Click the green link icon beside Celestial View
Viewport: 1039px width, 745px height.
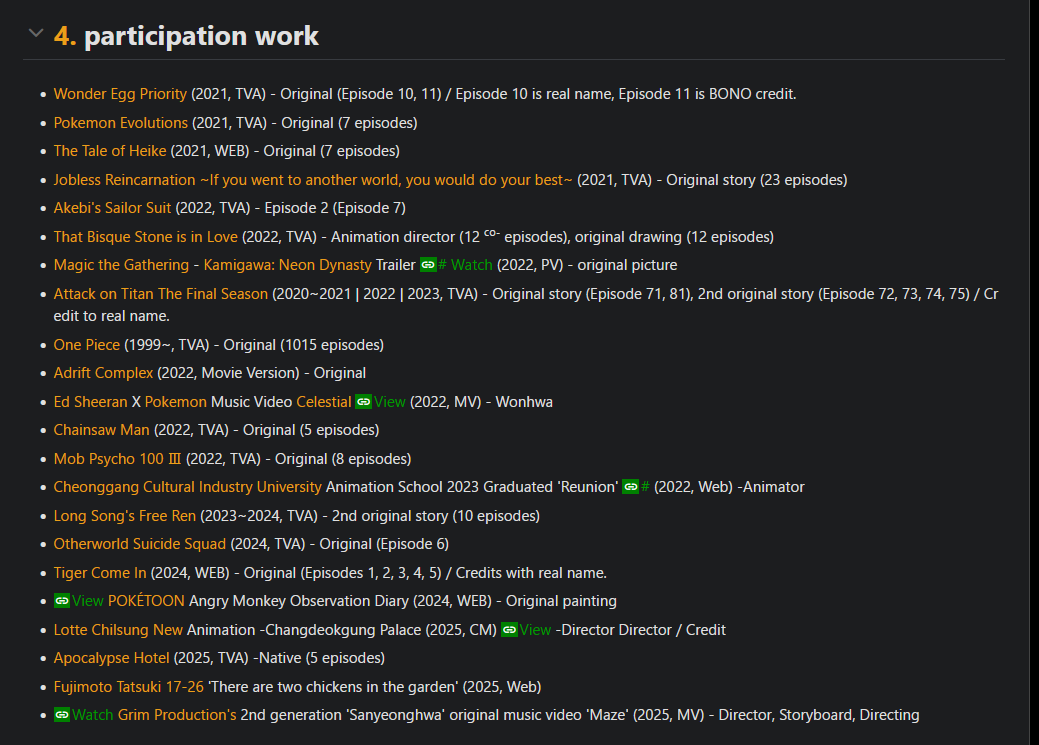point(363,402)
